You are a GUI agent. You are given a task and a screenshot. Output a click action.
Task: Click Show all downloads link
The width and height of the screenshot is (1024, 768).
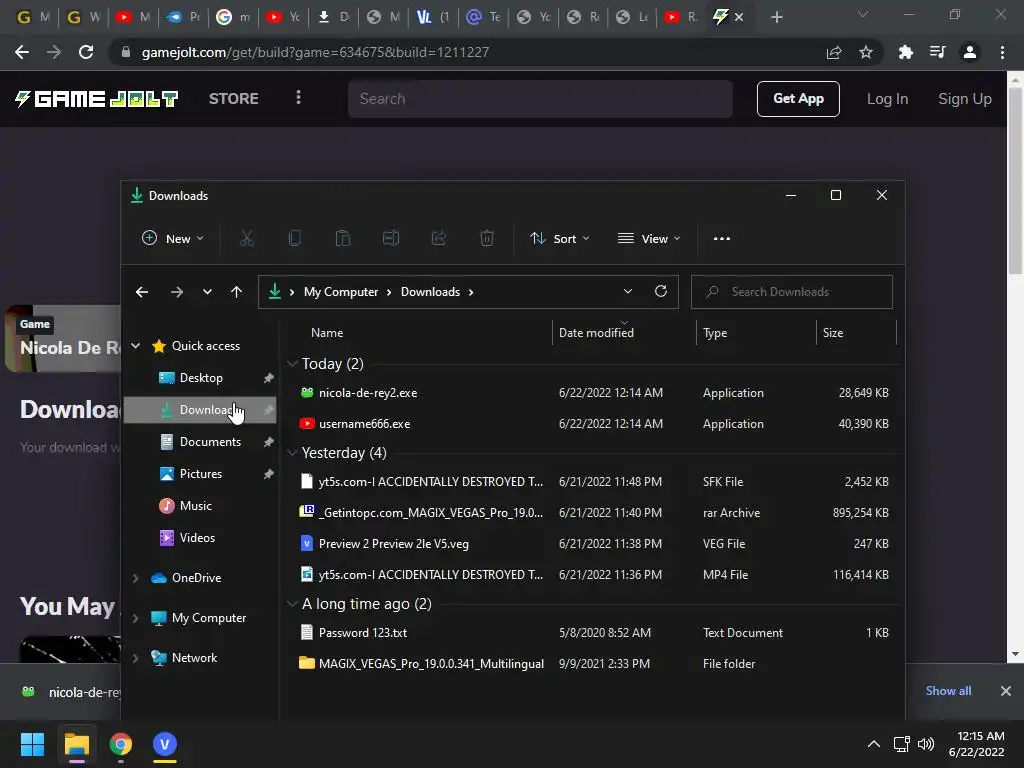pos(948,690)
